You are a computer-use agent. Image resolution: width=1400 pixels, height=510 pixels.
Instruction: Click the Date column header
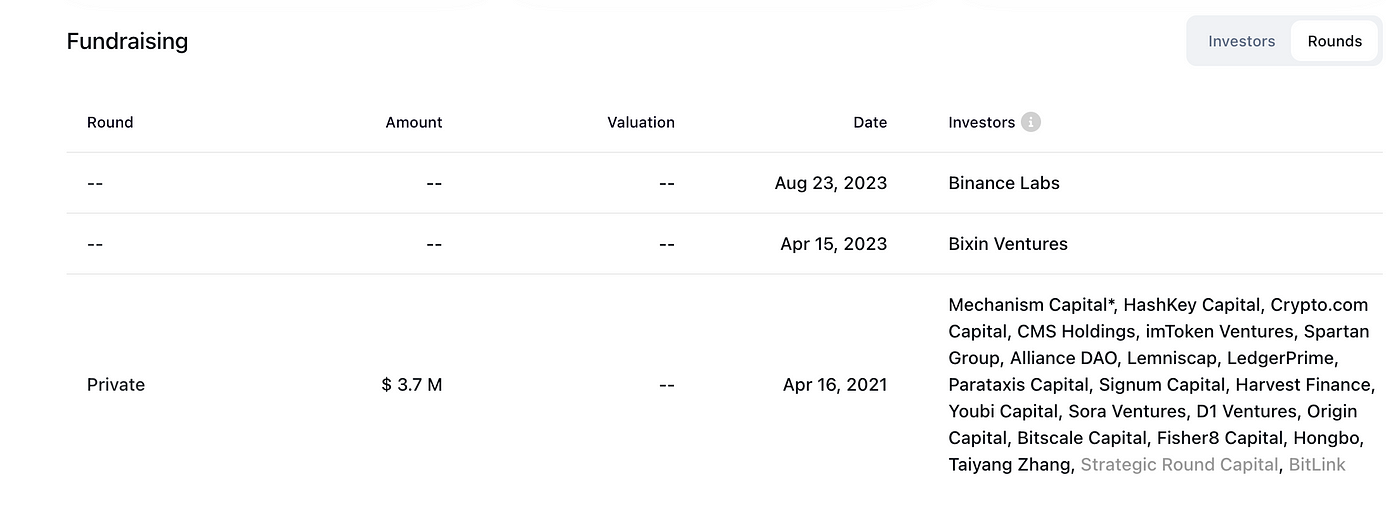click(870, 122)
